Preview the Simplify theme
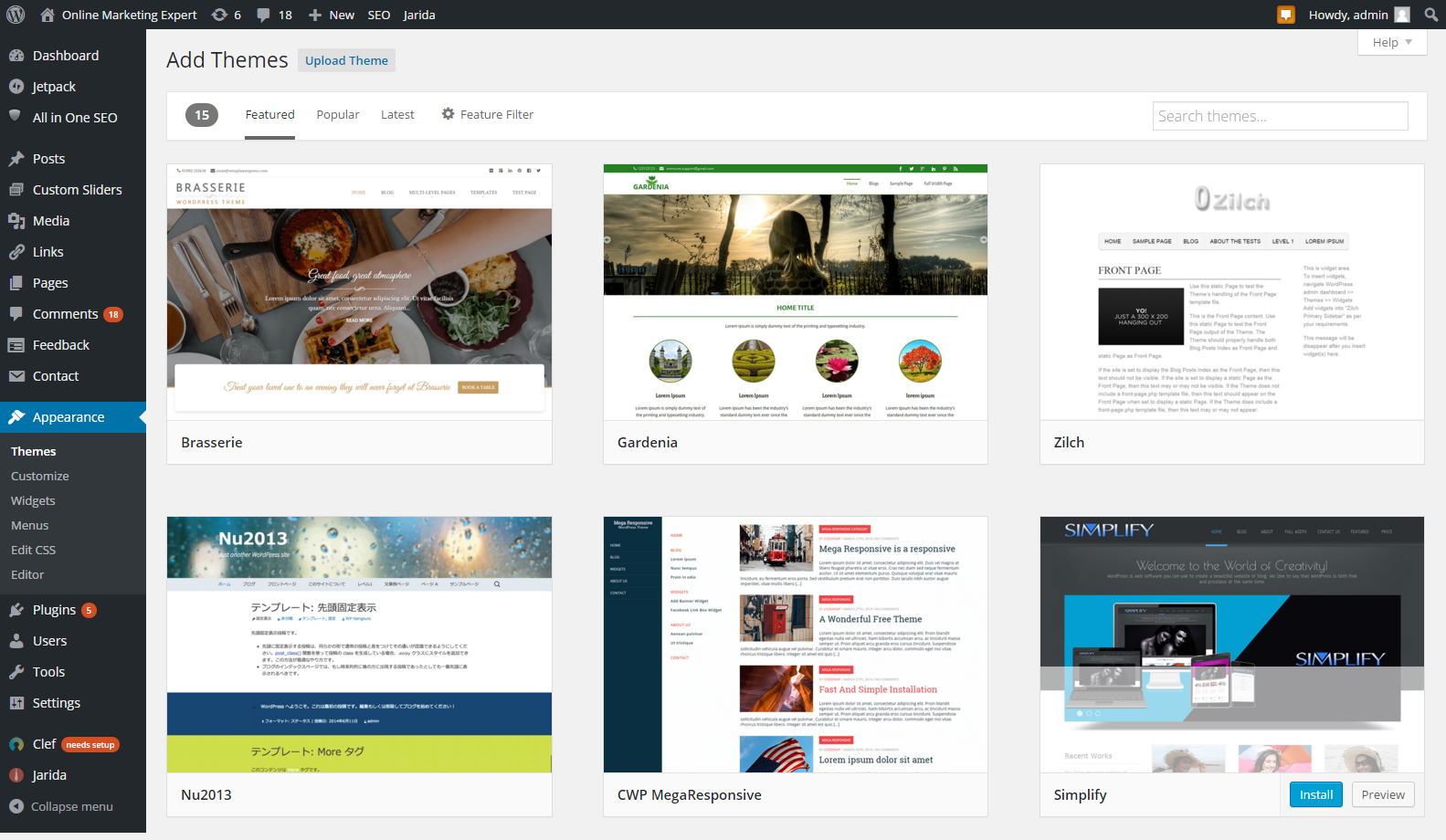 pos(1383,794)
